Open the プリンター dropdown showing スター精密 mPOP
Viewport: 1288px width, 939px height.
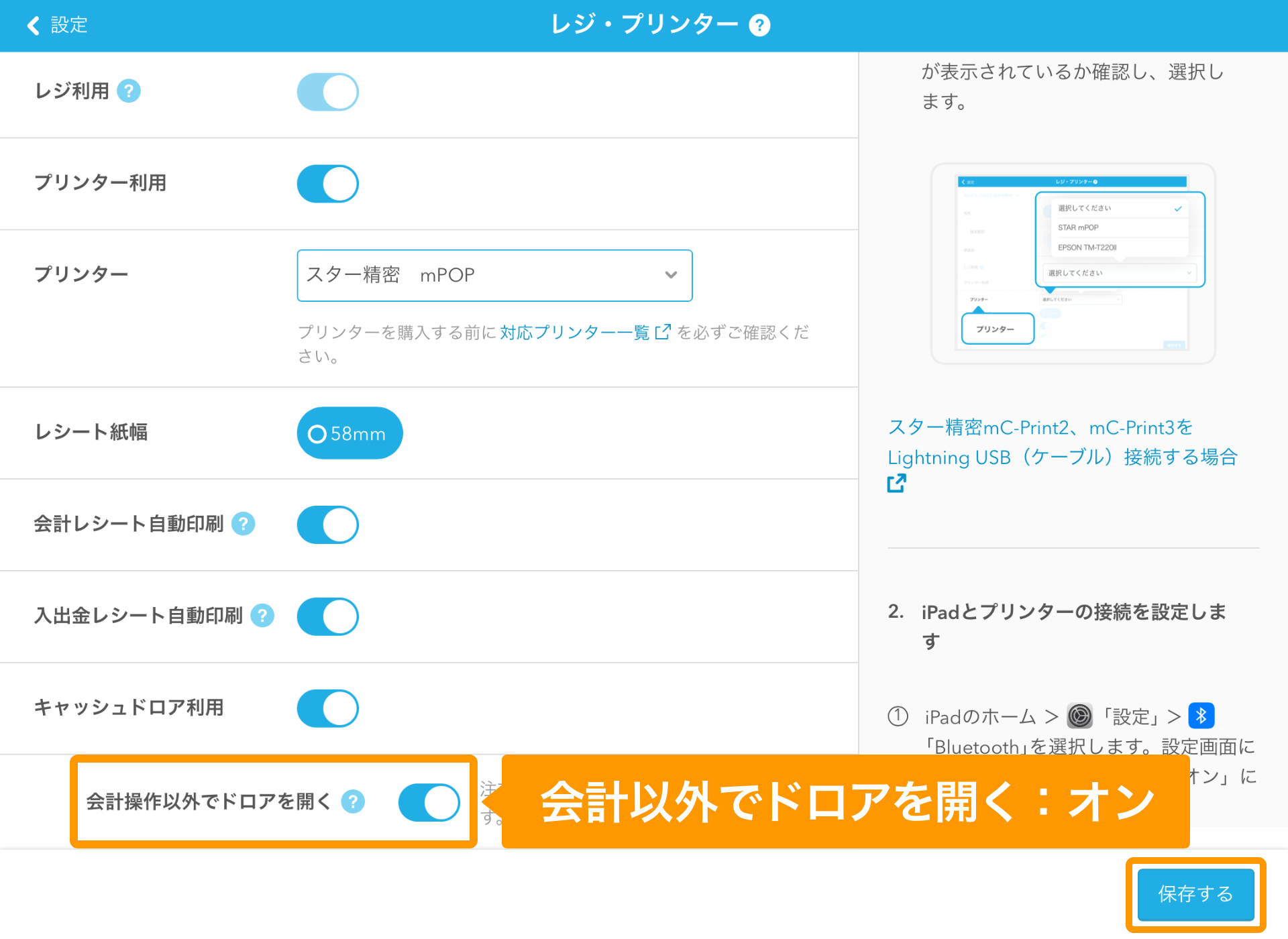[x=494, y=275]
